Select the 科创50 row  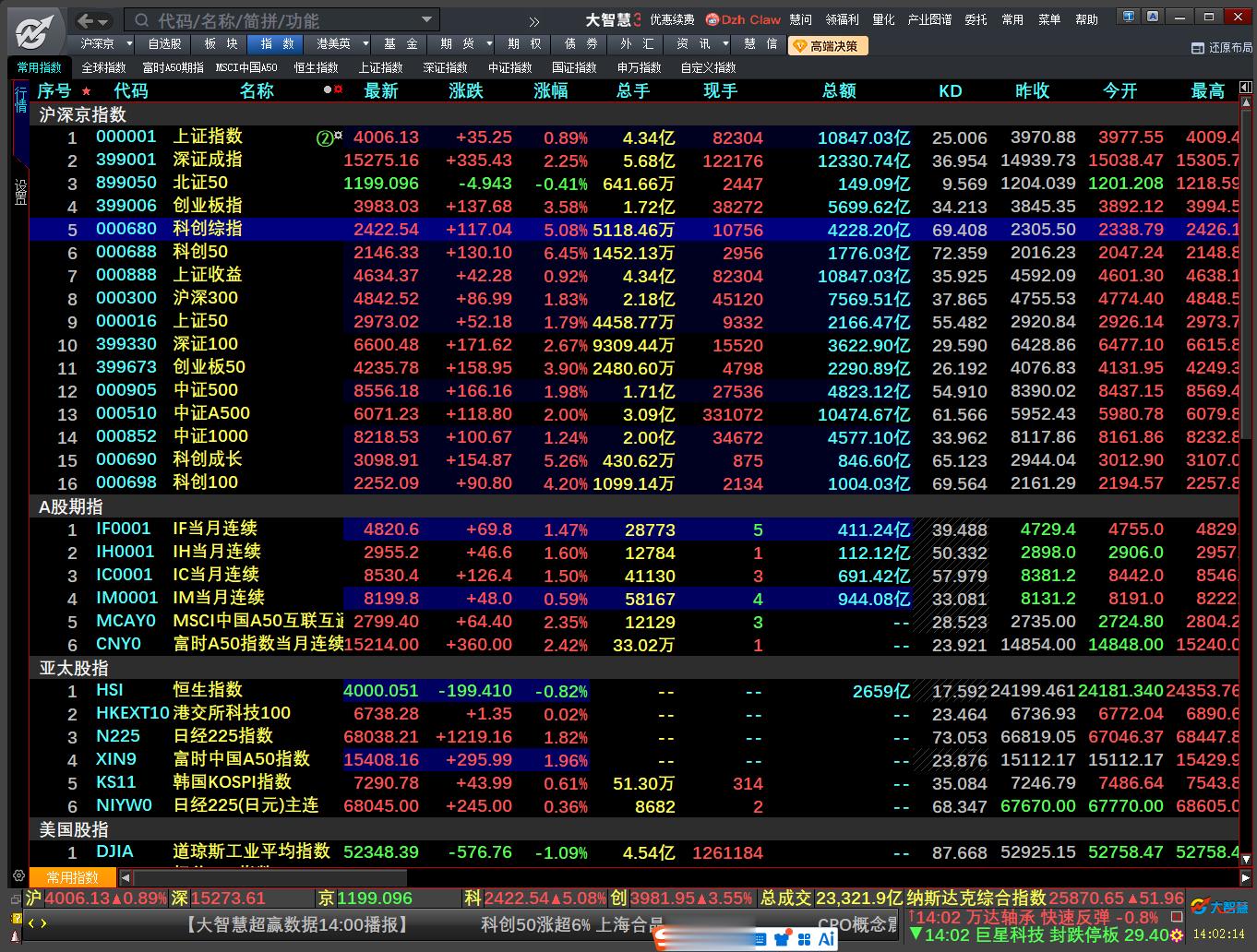(633, 252)
